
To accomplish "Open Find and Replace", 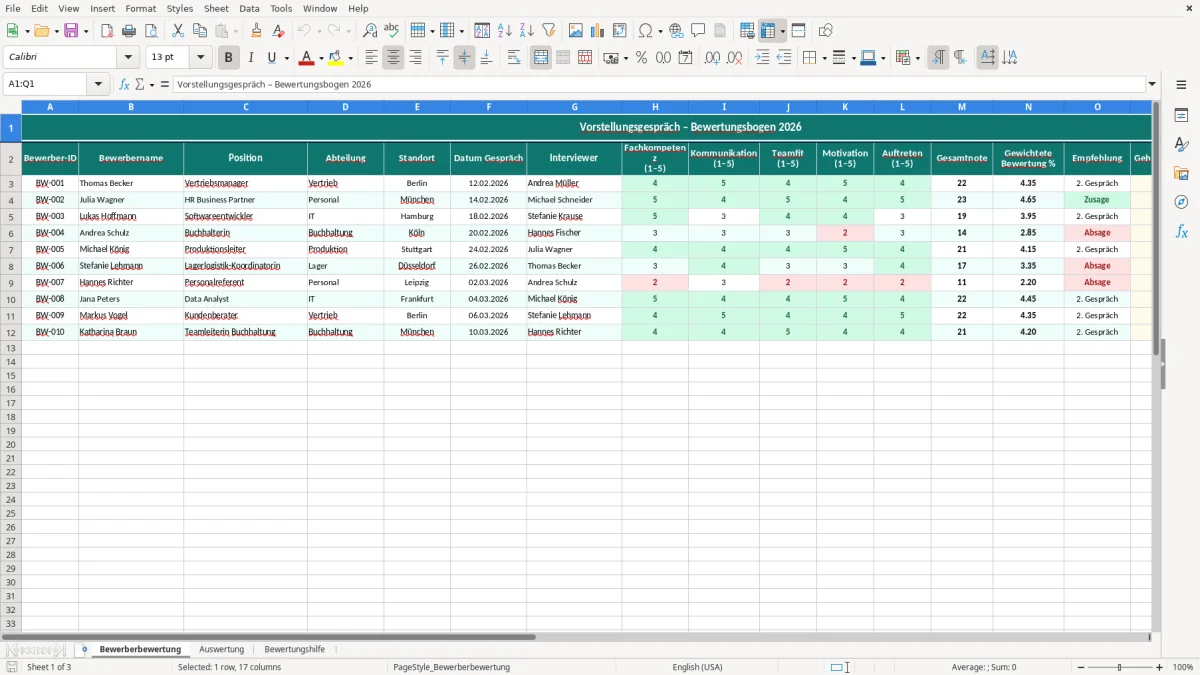I will (370, 31).
